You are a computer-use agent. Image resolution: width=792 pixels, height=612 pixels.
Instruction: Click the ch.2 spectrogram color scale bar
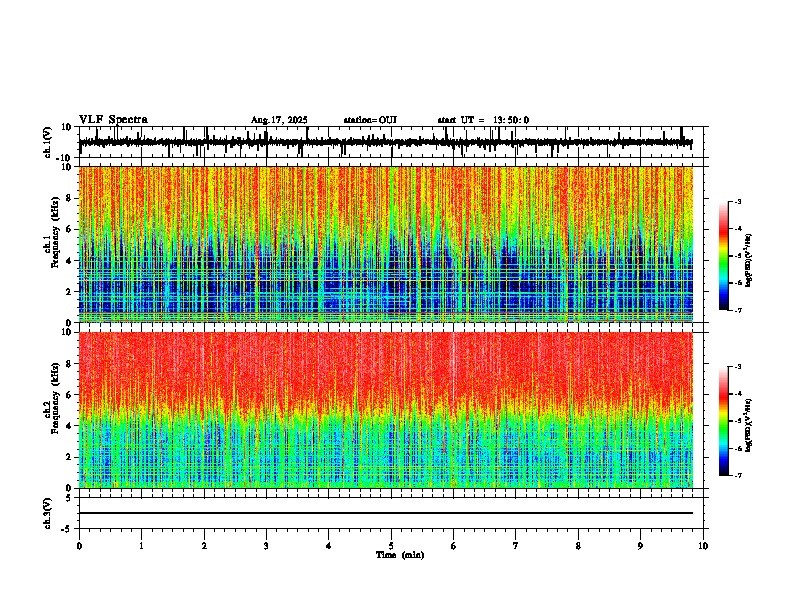724,421
